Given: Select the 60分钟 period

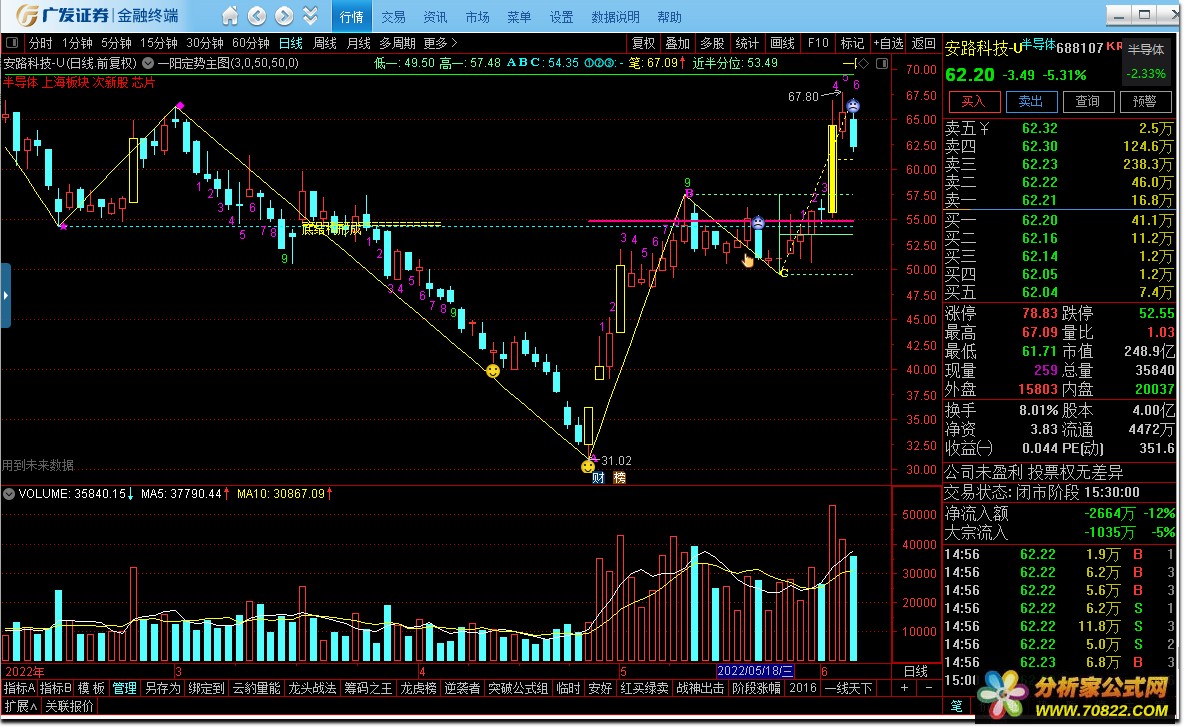Looking at the screenshot, I should point(251,43).
